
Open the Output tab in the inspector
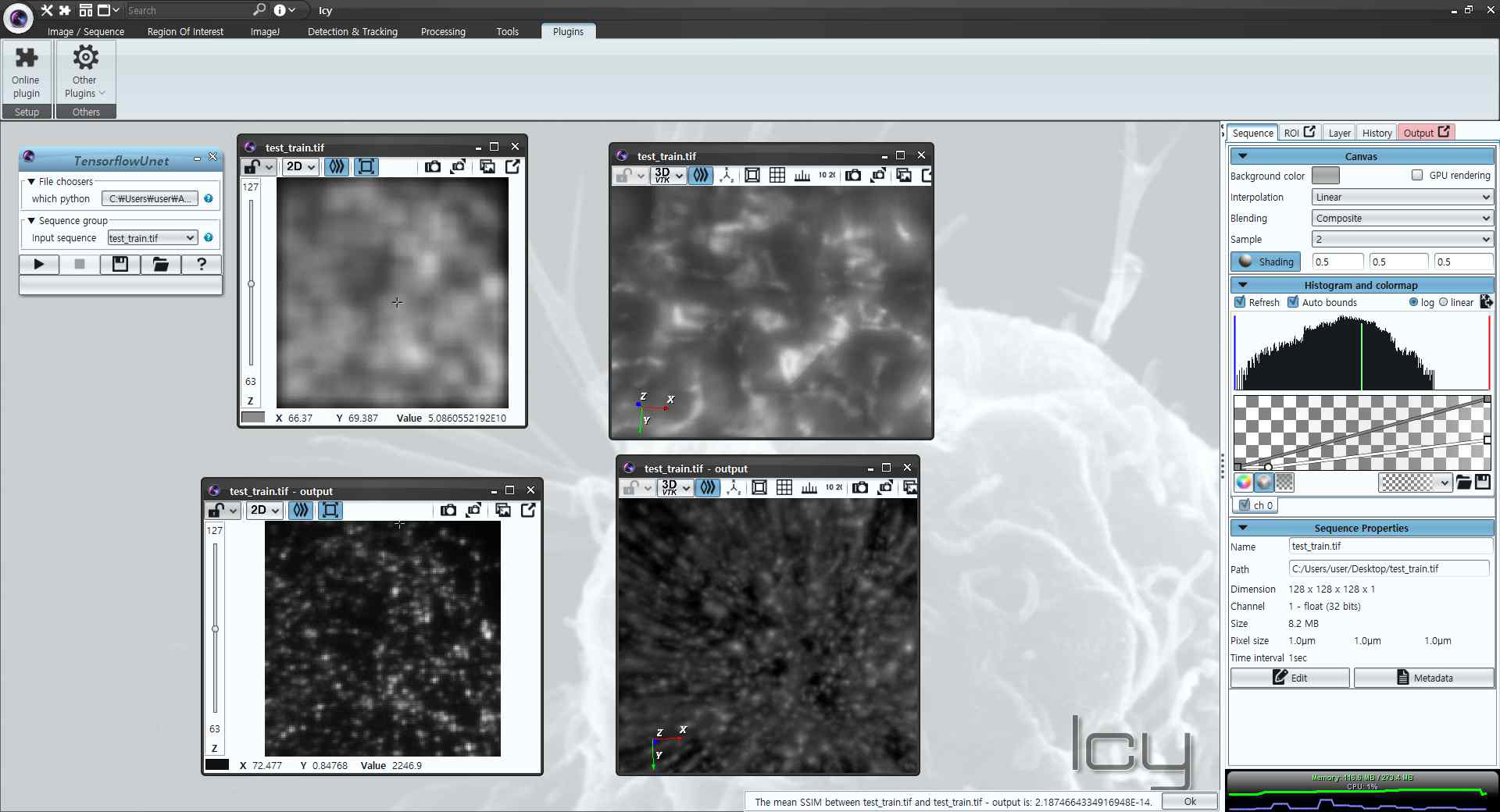[x=1426, y=133]
